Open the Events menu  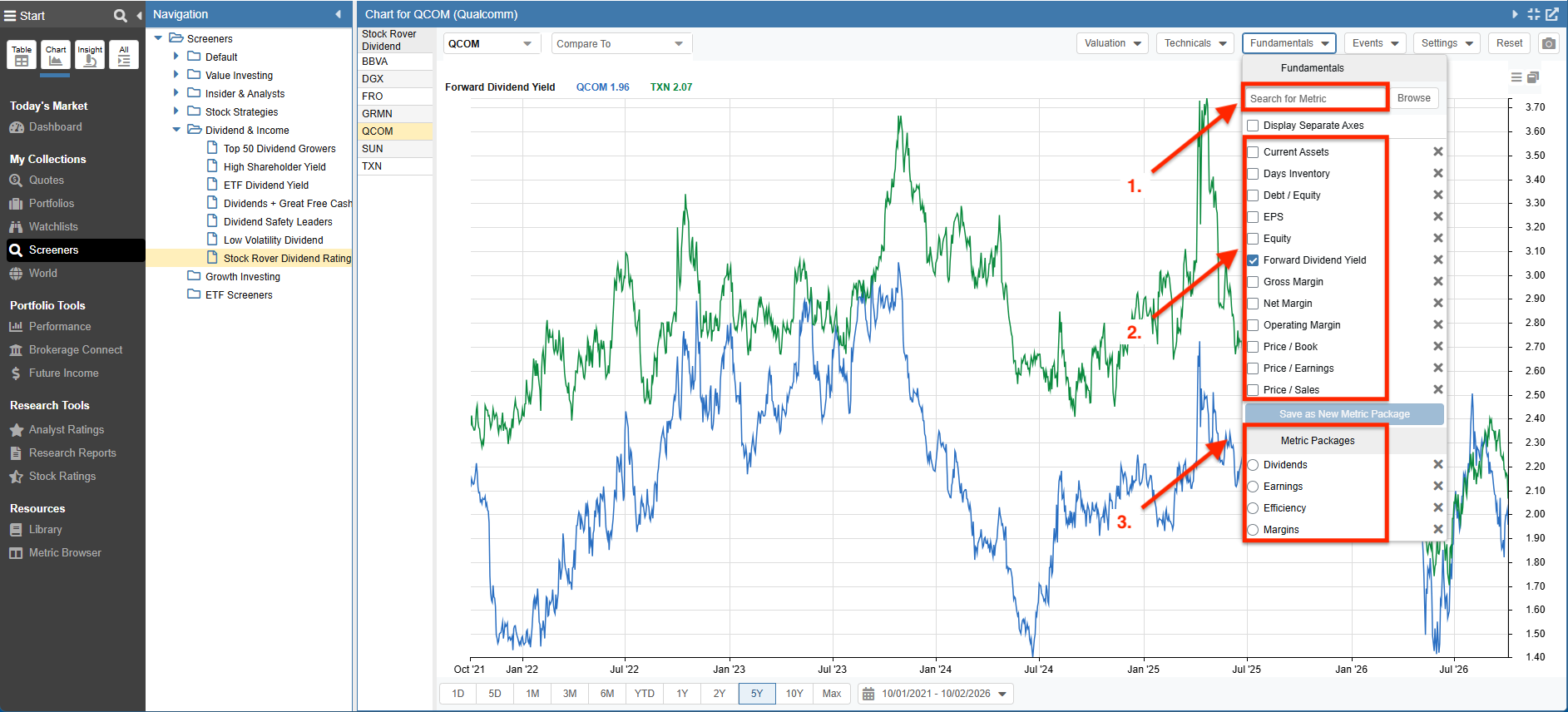click(1375, 43)
